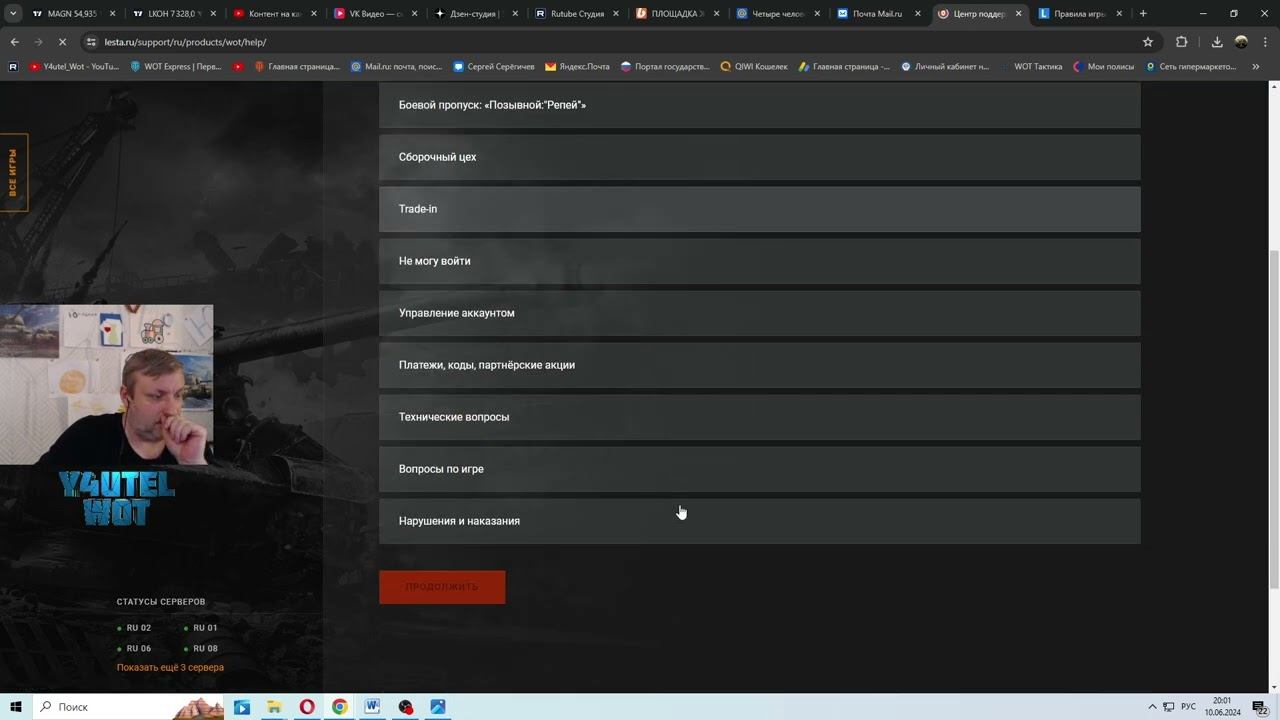Screen dimensions: 1280x720
Task: Open the Chrome three-dot menu
Action: click(x=1265, y=42)
